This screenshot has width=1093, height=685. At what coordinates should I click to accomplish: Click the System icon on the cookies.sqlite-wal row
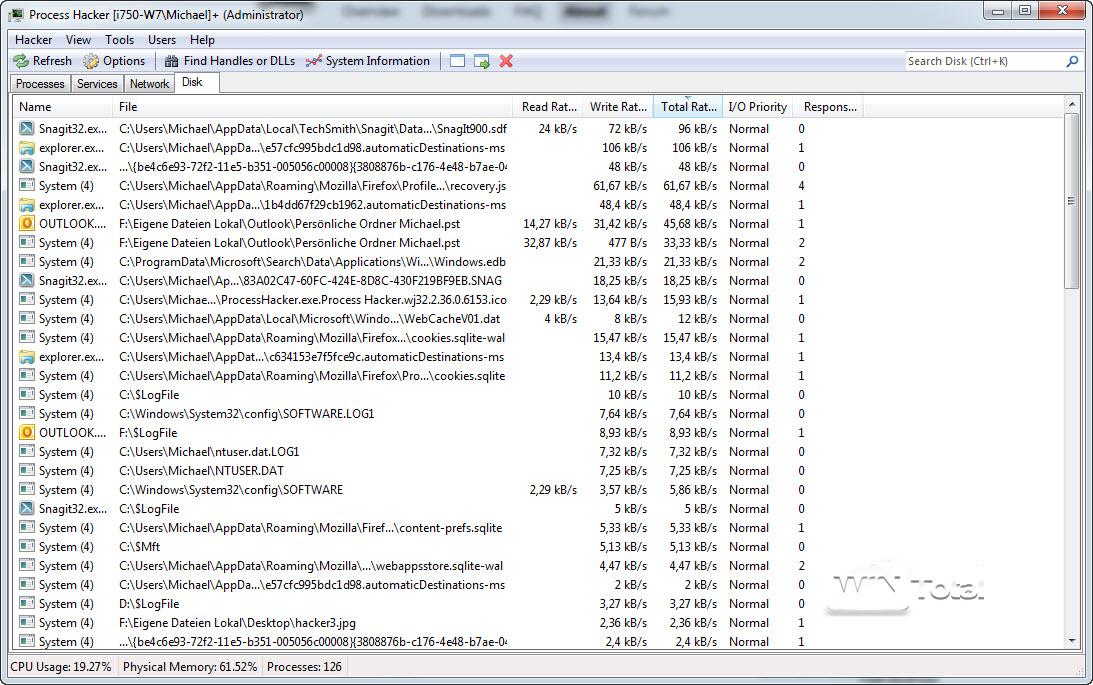click(26, 337)
